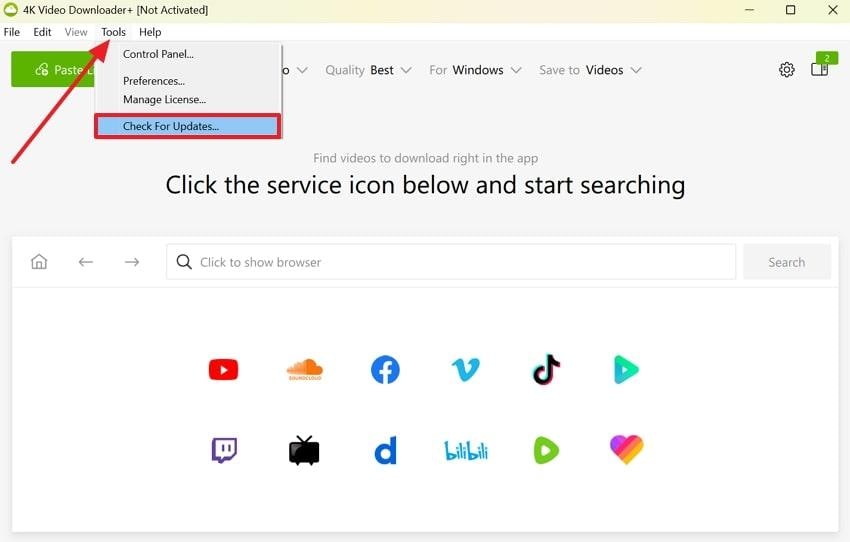Open settings via the gear icon

(x=787, y=69)
